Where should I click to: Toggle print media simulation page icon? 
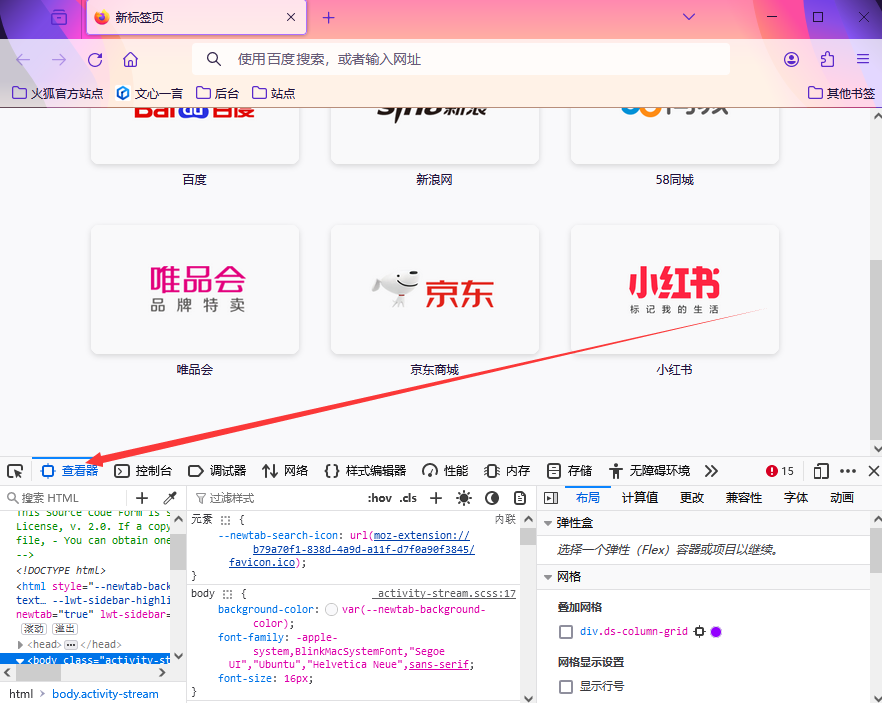pyautogui.click(x=520, y=498)
